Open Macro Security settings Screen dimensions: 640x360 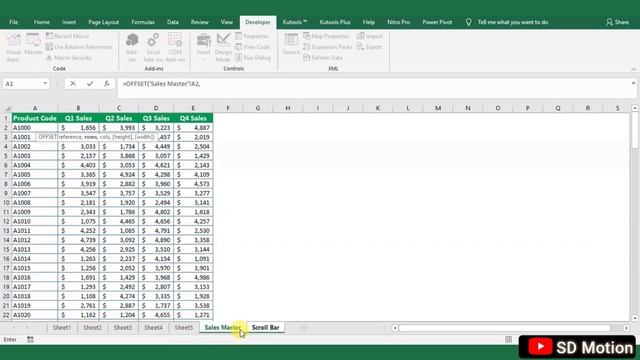[x=69, y=58]
